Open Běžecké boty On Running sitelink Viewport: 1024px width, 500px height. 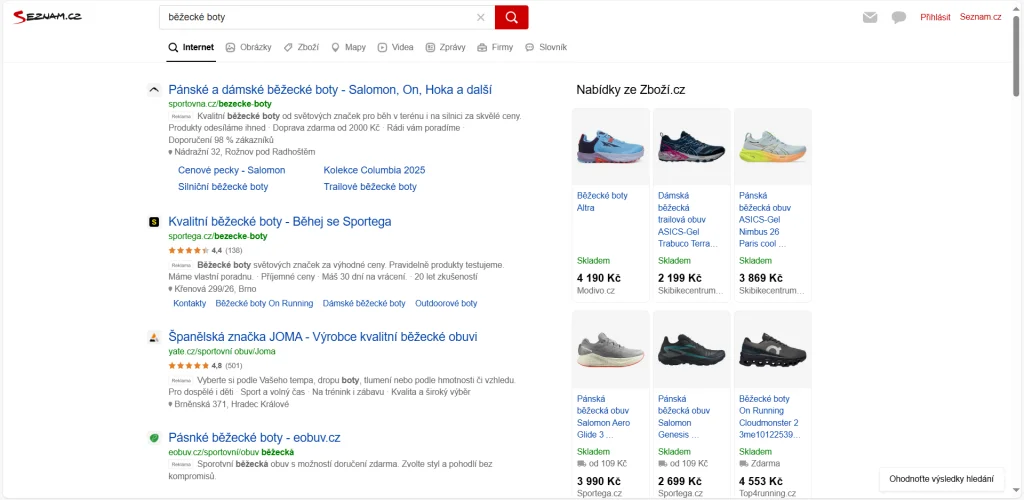264,304
